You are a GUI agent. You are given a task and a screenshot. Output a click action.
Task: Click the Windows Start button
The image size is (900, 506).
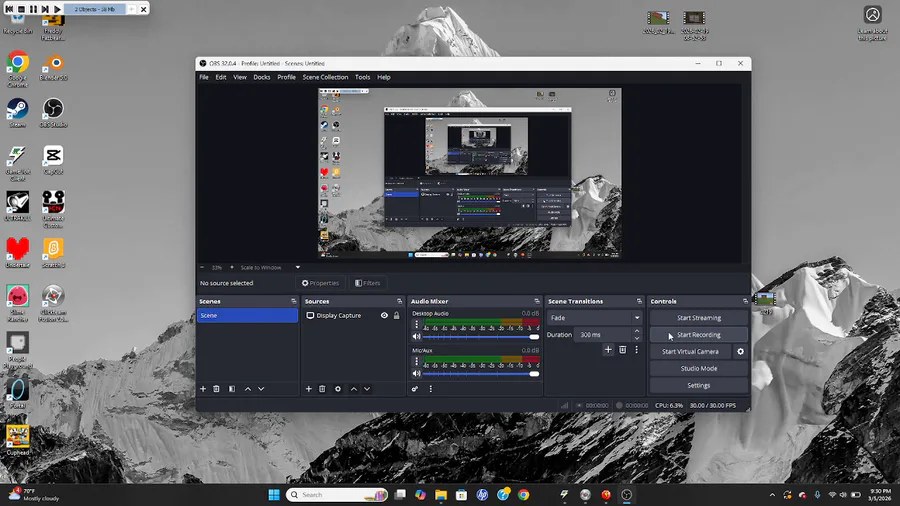274,495
